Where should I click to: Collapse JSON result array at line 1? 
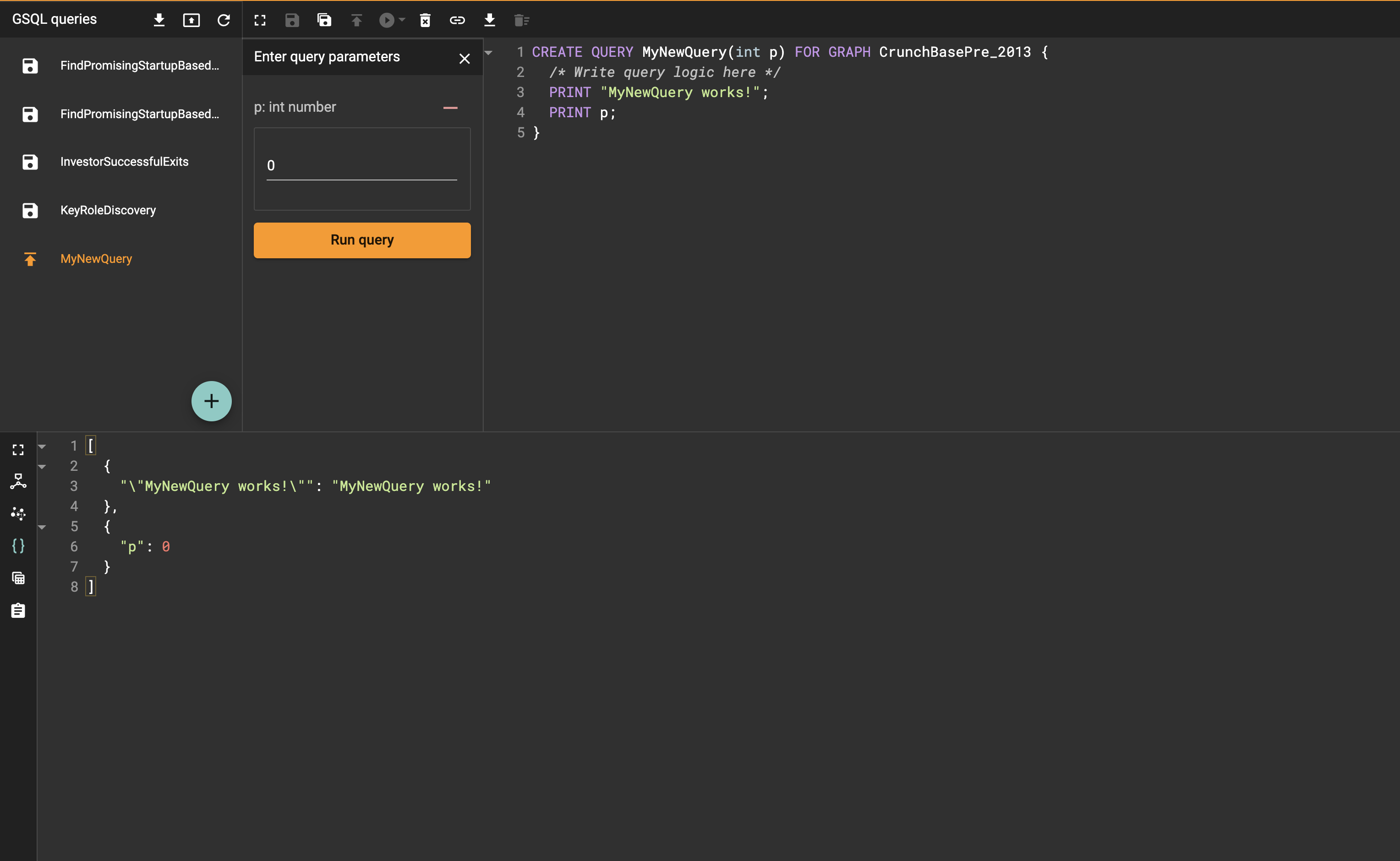42,447
